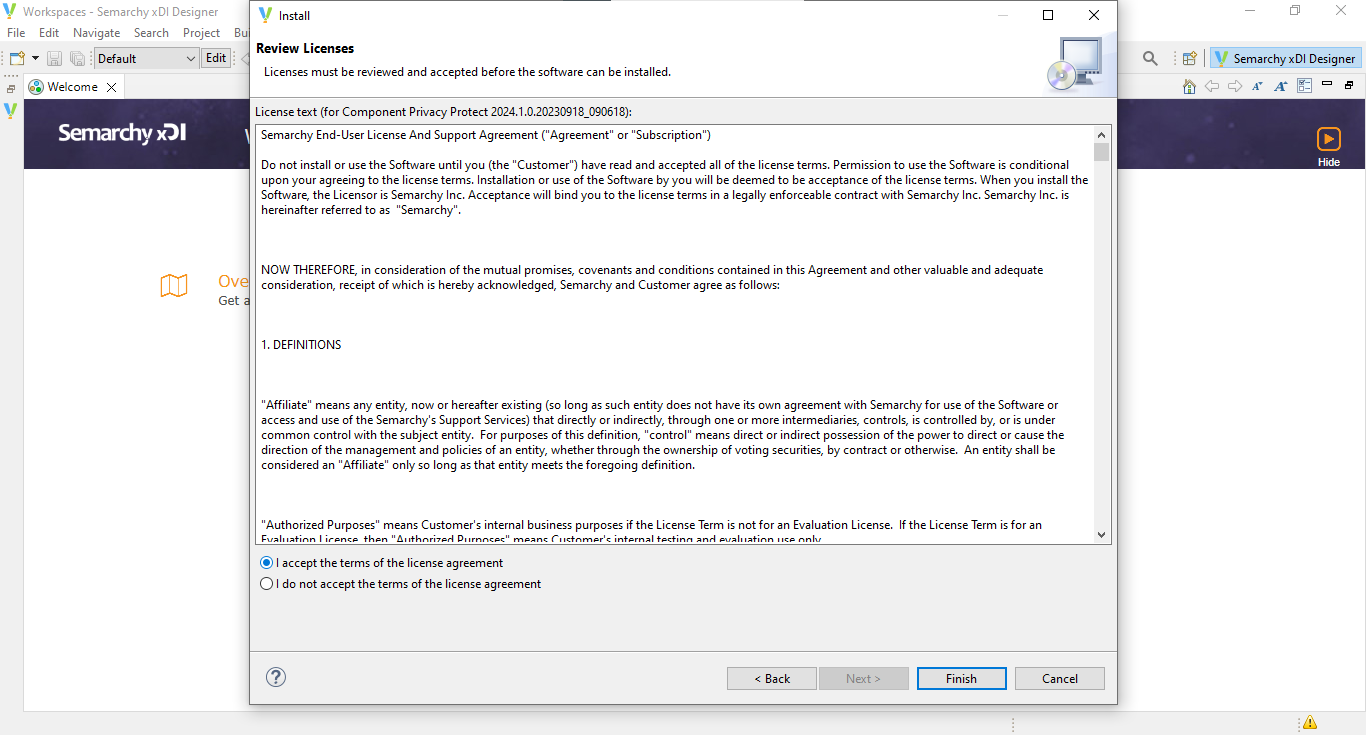Click the Welcome page Home icon
1366x735 pixels.
pyautogui.click(x=1189, y=87)
